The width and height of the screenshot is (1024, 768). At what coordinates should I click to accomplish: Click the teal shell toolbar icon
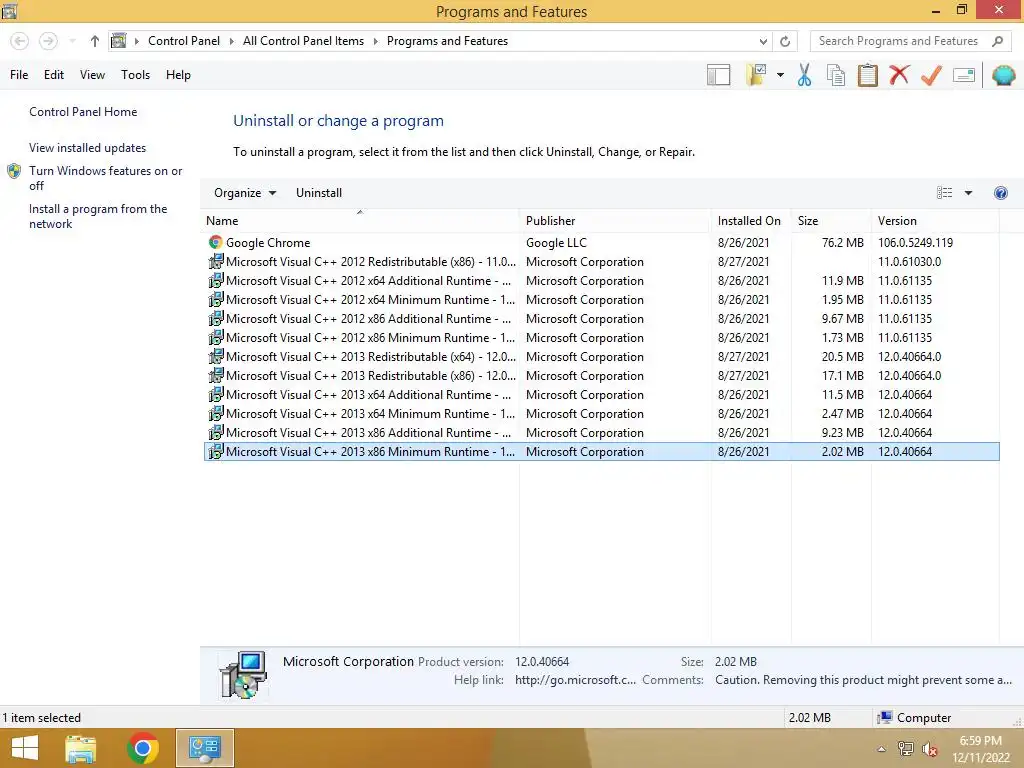pos(1004,75)
